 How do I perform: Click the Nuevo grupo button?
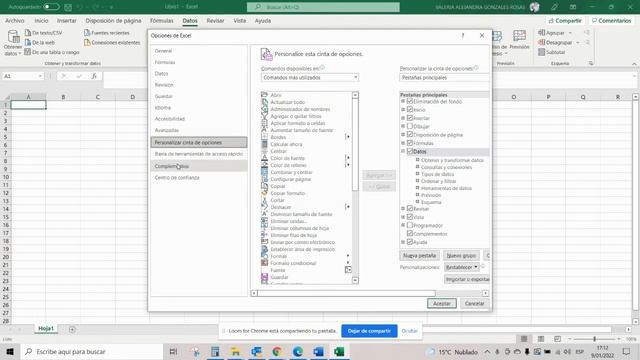[461, 256]
